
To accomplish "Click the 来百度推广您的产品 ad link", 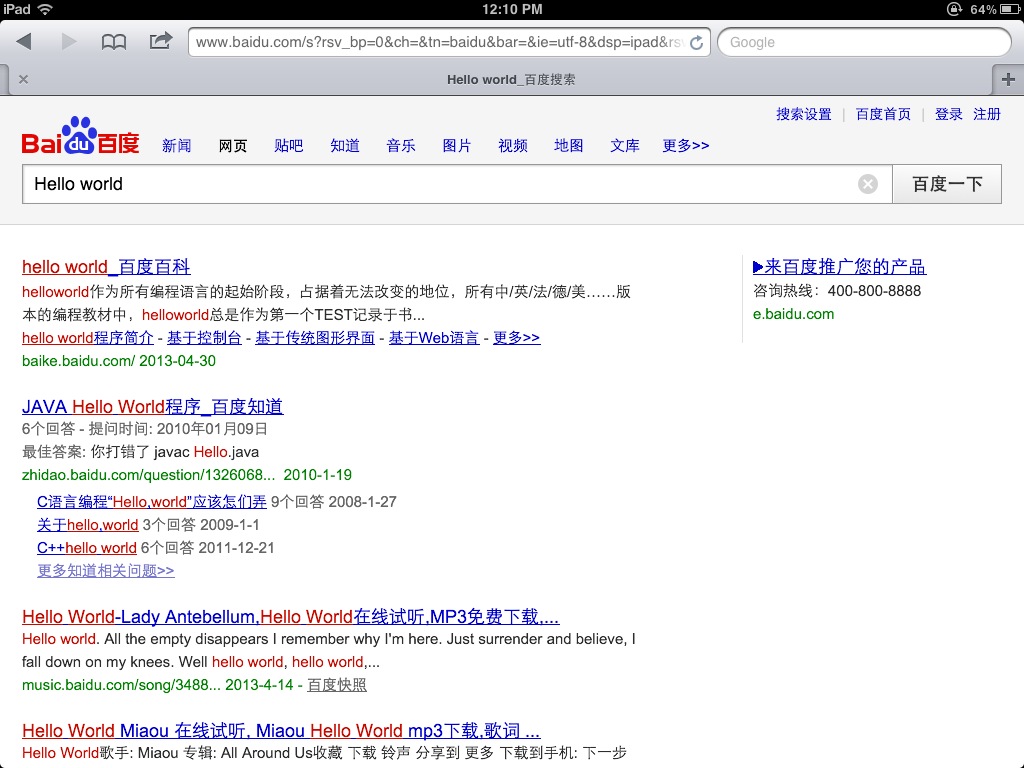I will pyautogui.click(x=839, y=266).
